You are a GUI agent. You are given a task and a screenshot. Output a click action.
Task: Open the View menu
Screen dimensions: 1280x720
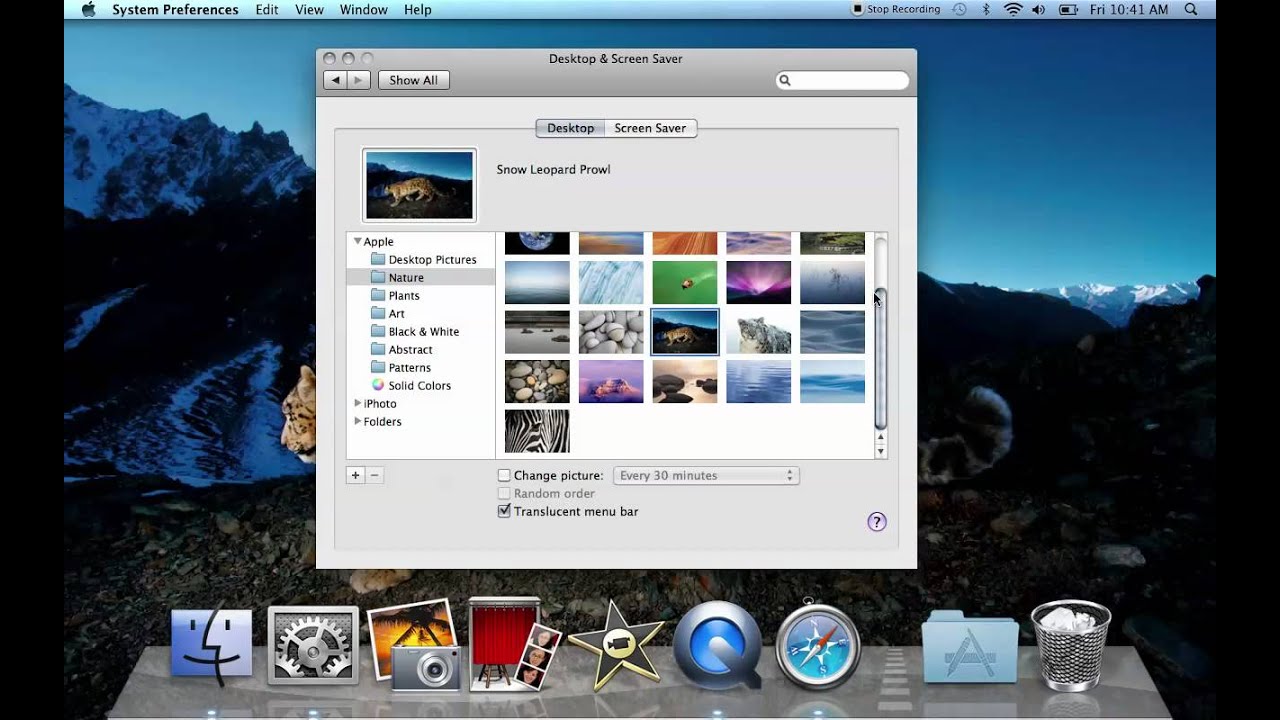click(x=309, y=10)
